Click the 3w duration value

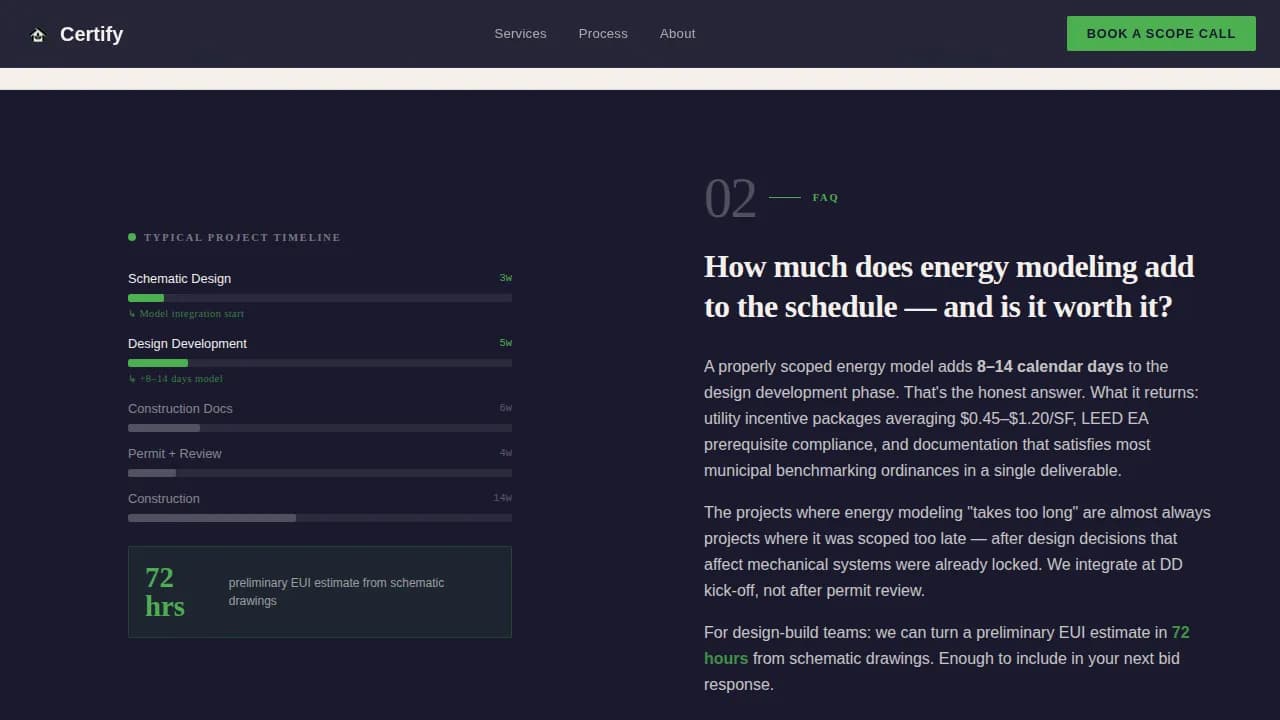click(505, 278)
